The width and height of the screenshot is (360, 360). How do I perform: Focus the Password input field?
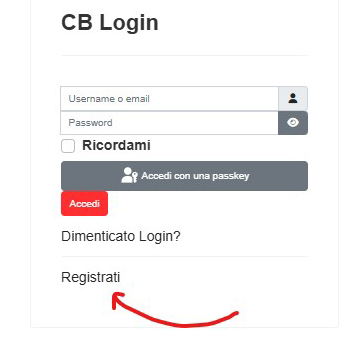click(169, 123)
